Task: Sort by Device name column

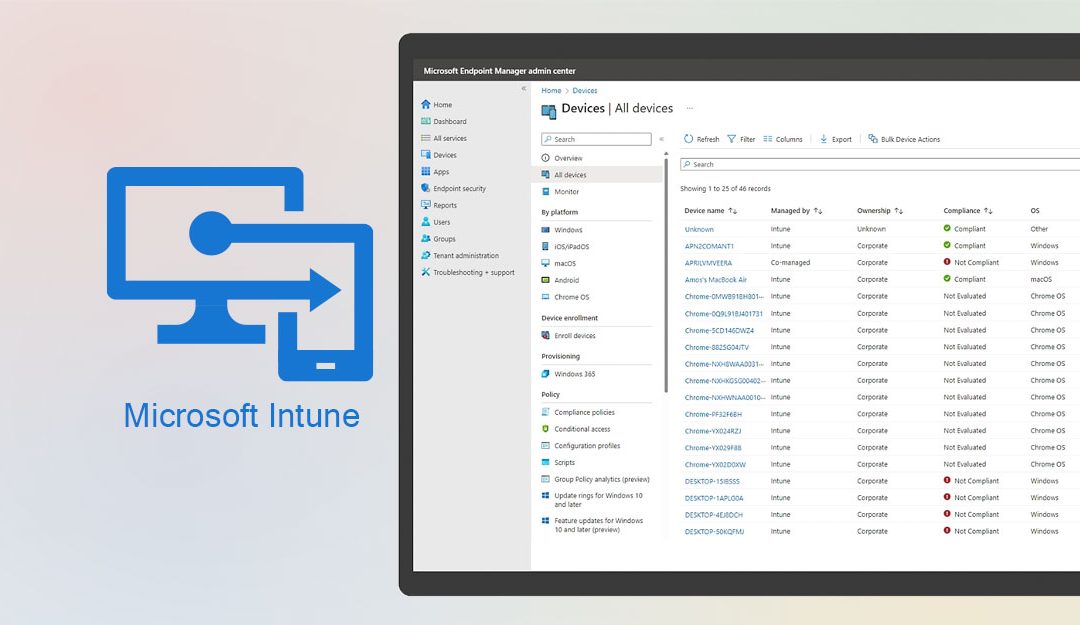Action: pyautogui.click(x=711, y=211)
